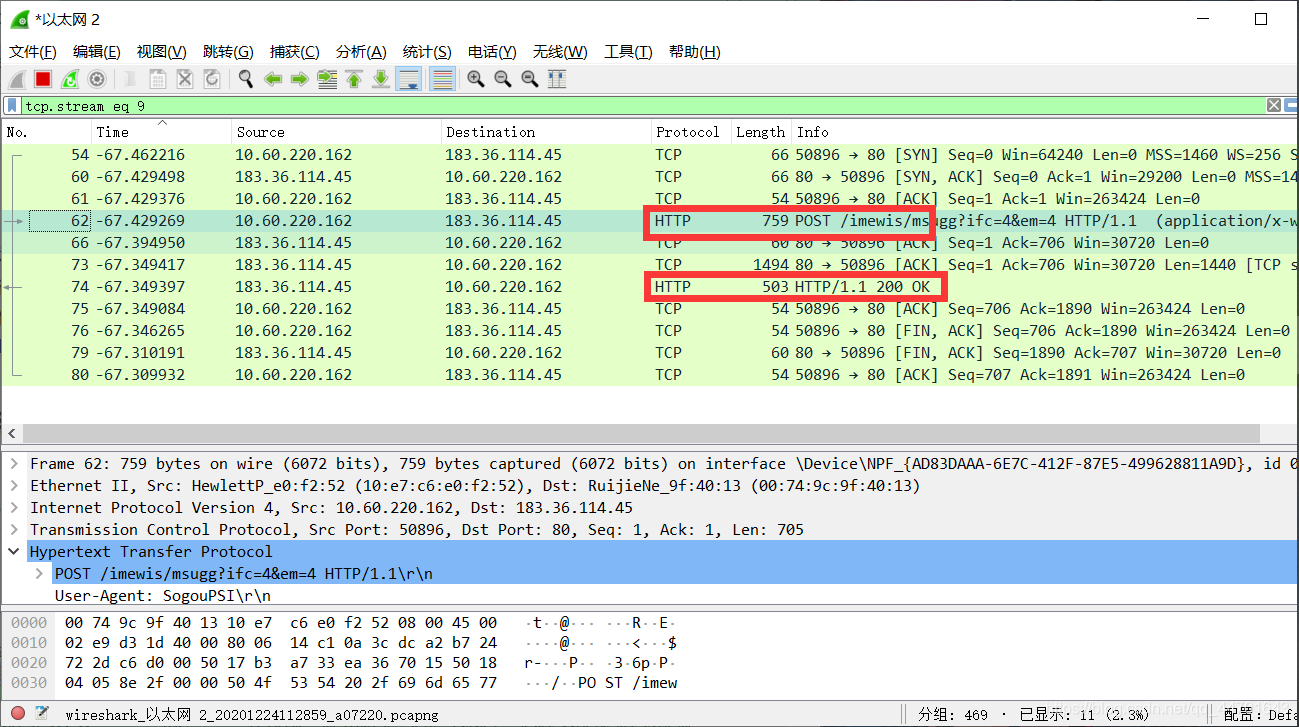Expand the Ethernet II section

[x=14, y=486]
